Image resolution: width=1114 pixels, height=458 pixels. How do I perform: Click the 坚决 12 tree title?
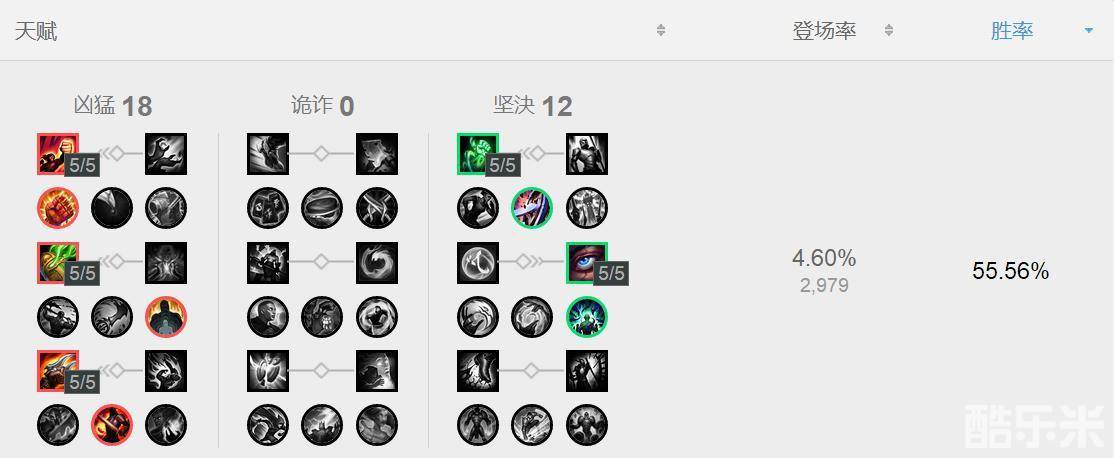point(533,106)
